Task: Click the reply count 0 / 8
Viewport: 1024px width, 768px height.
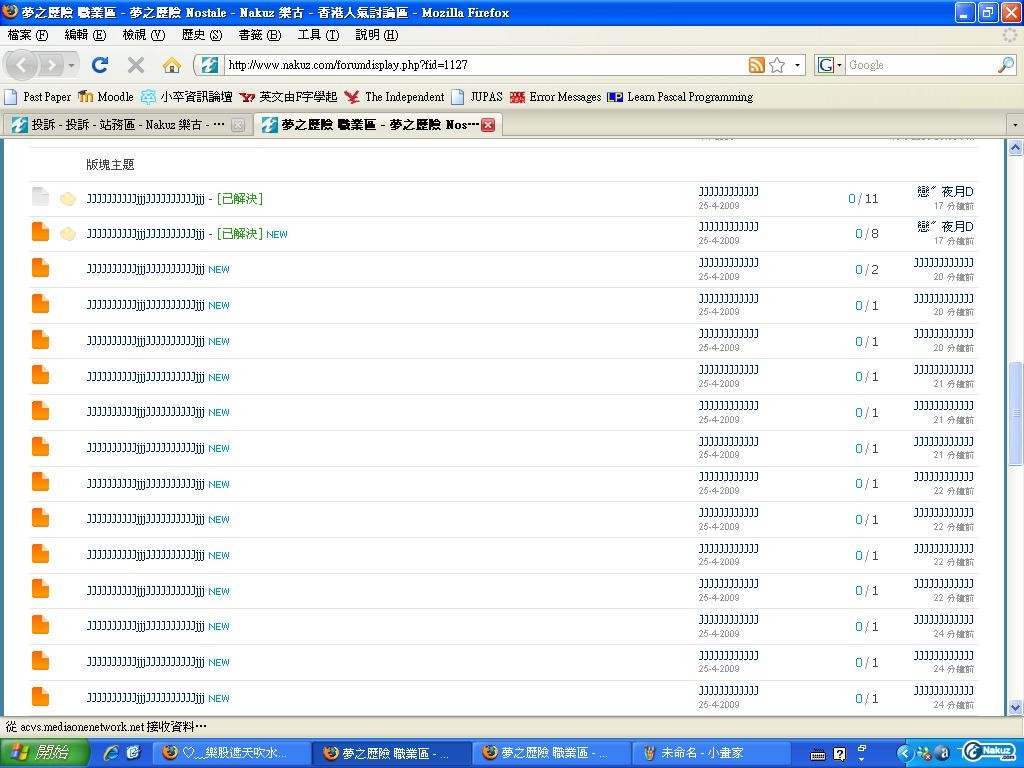Action: [x=867, y=234]
